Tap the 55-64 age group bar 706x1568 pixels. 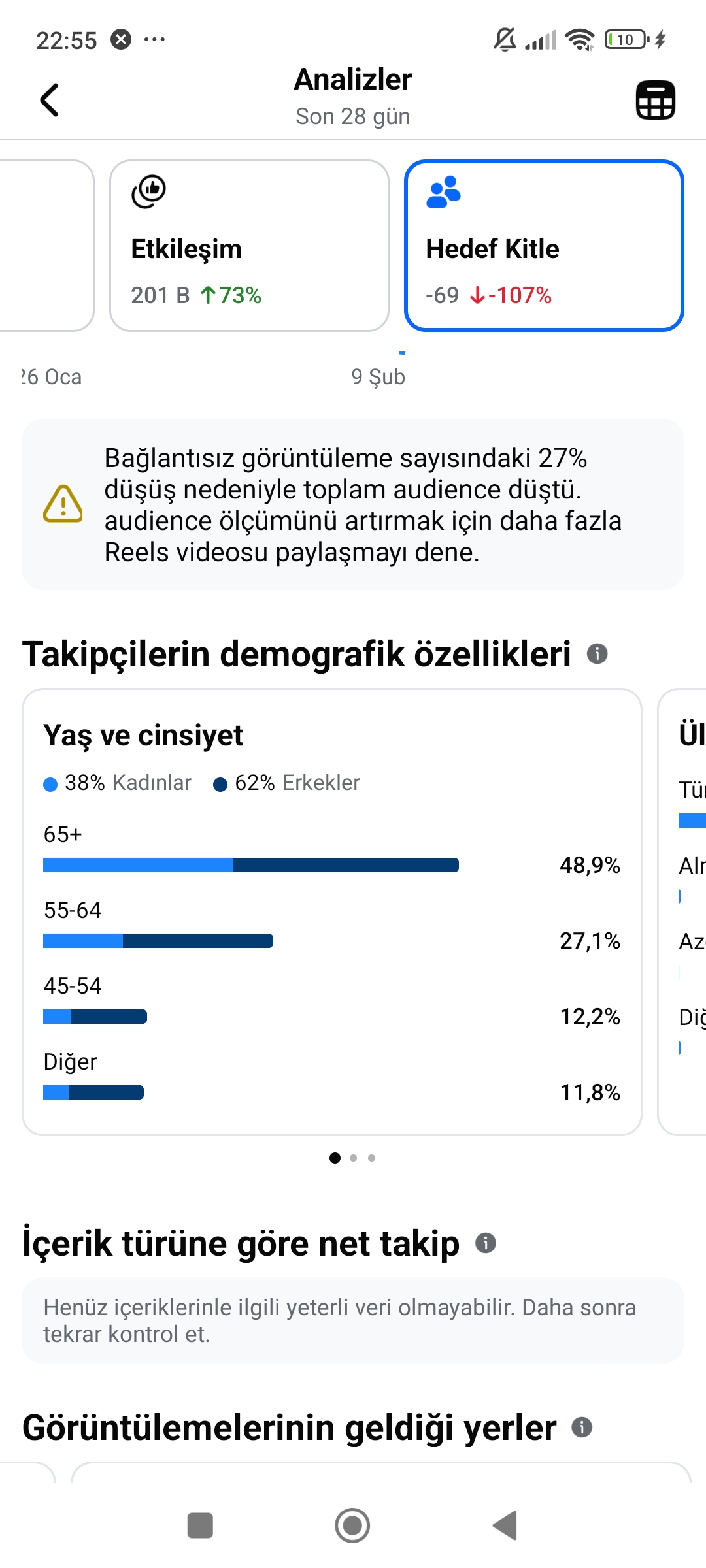158,941
